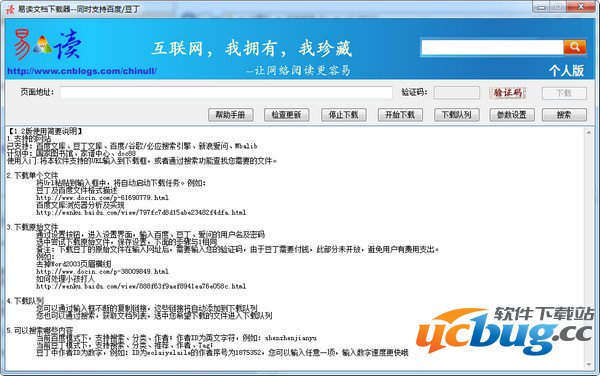Click the scrollbar up arrow
This screenshot has height=376, width=600.
(x=589, y=133)
